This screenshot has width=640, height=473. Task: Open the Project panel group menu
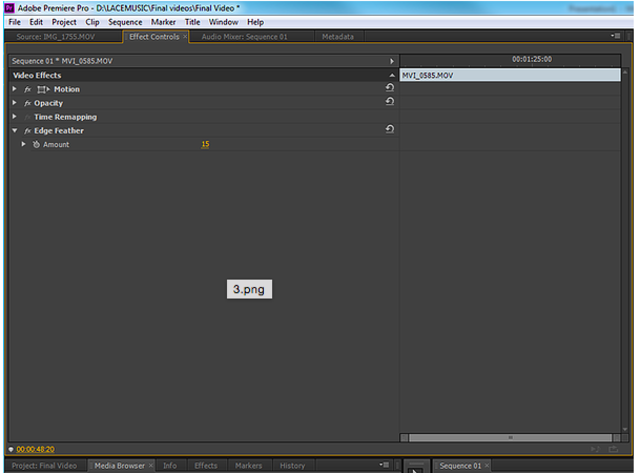click(x=384, y=465)
